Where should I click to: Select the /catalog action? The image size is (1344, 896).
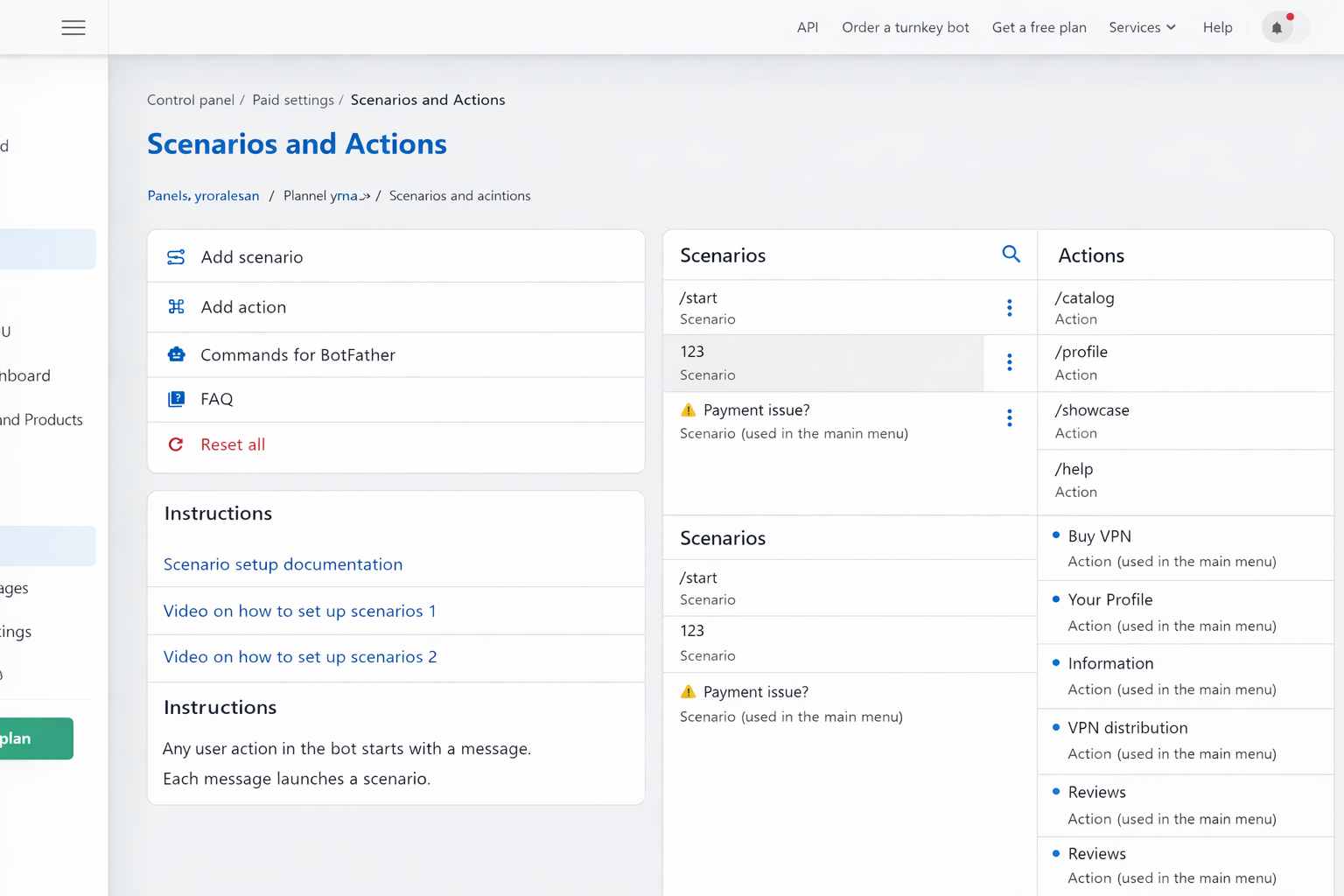click(x=1084, y=298)
